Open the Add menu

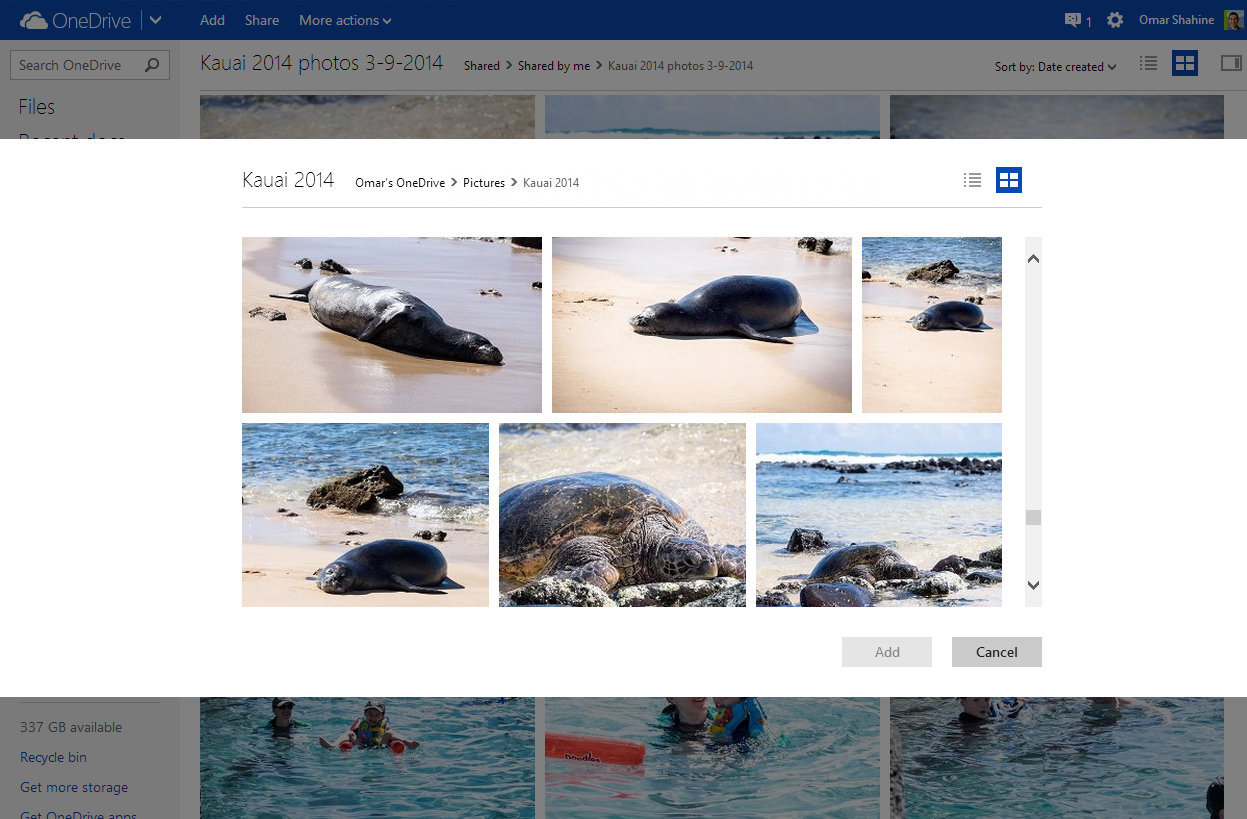(212, 19)
